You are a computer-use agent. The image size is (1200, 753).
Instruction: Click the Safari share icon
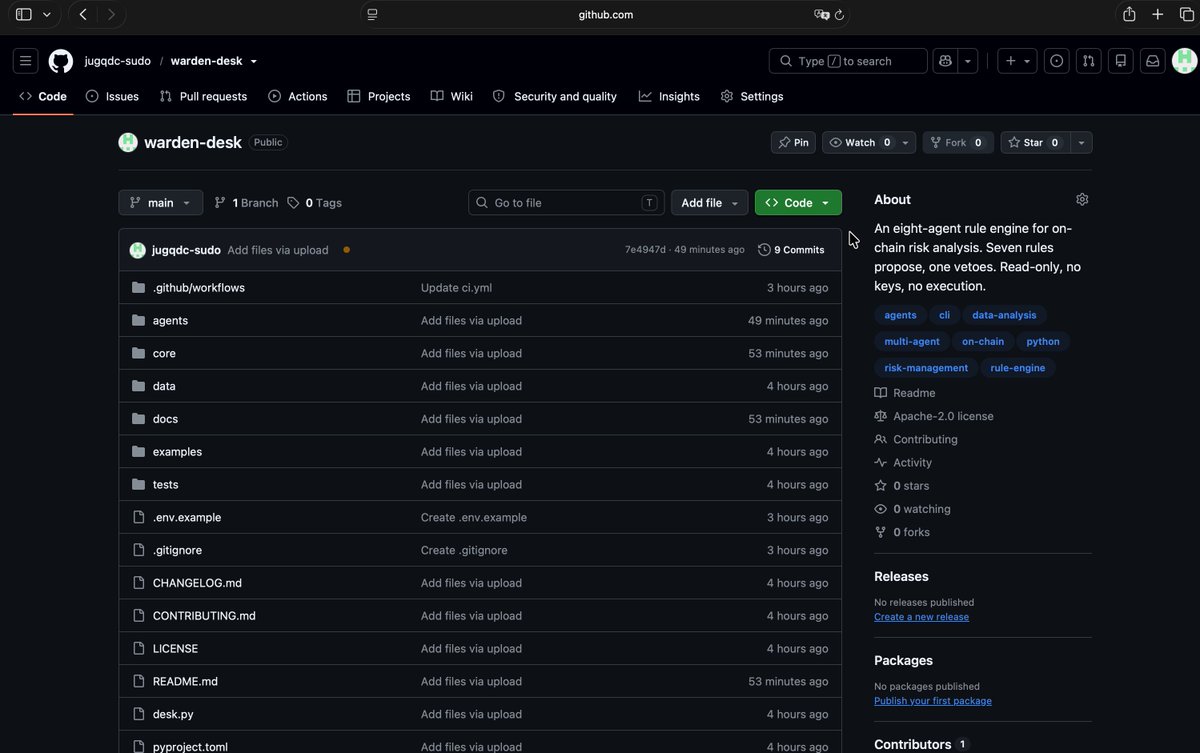tap(1129, 14)
